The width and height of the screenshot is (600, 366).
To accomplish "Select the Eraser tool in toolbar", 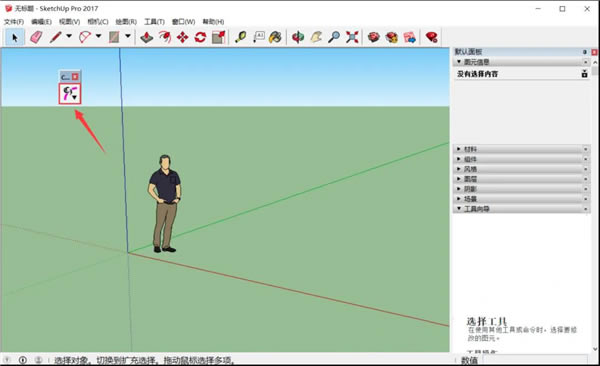I will (36, 38).
